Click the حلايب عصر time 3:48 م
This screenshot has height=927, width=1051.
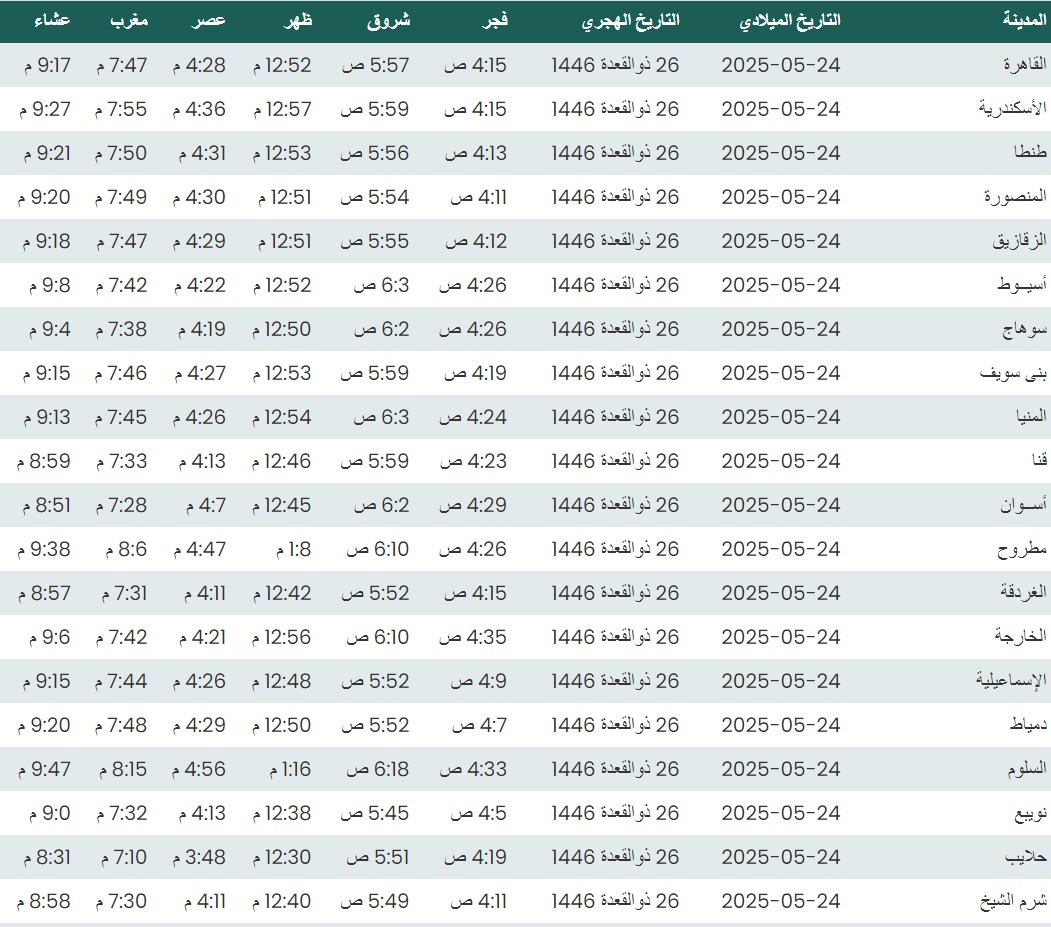pos(205,857)
